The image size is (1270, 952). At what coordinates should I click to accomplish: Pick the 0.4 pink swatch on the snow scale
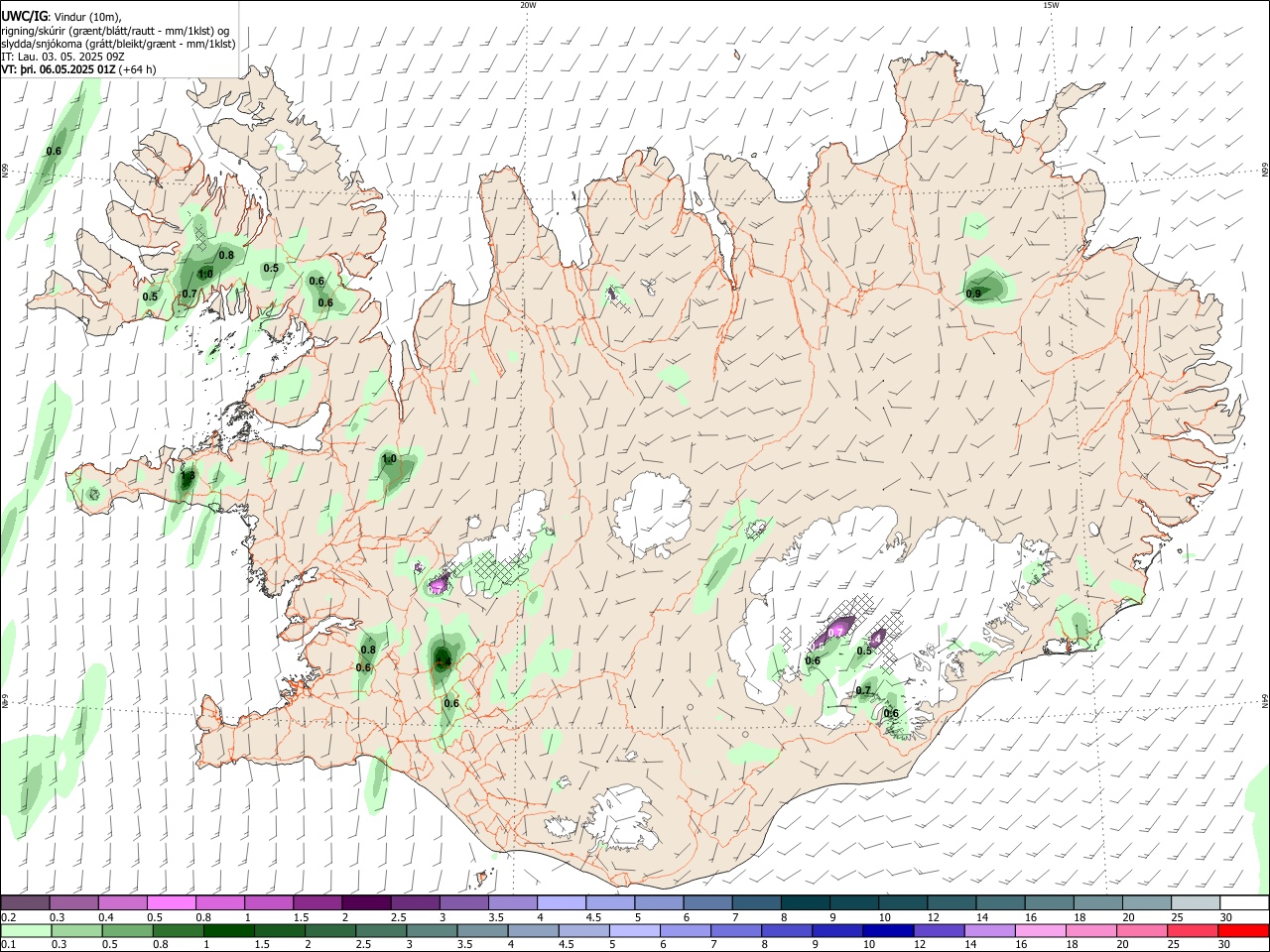122,902
